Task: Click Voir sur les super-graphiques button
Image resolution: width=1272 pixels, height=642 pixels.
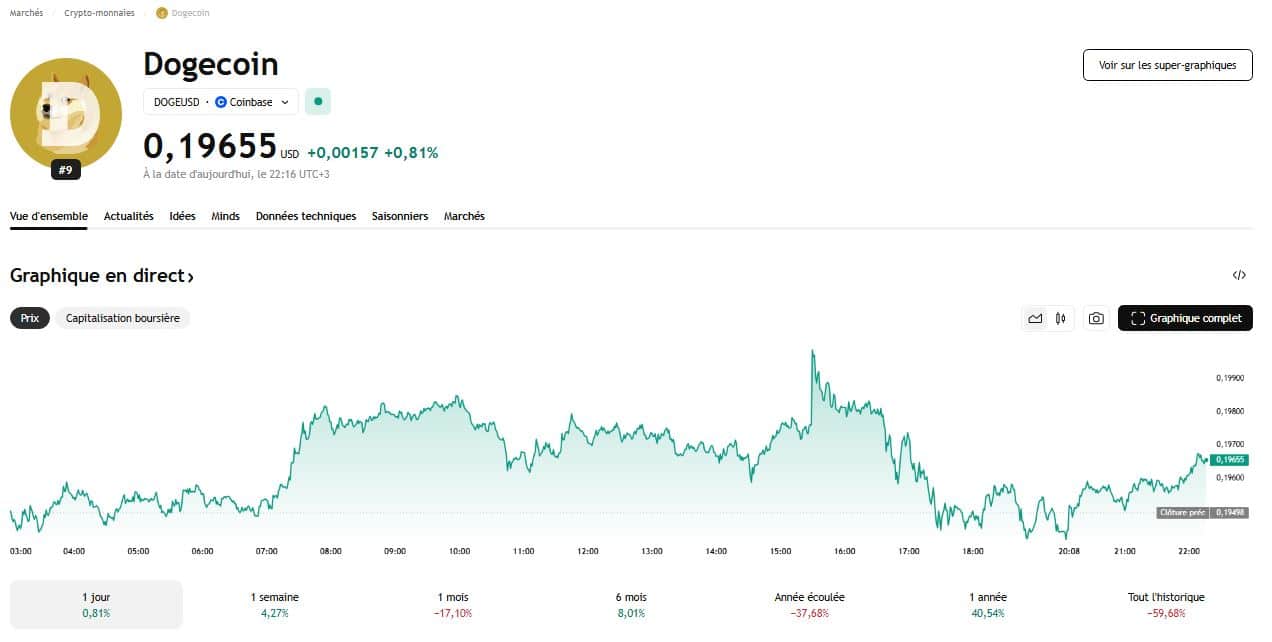Action: [x=1167, y=65]
